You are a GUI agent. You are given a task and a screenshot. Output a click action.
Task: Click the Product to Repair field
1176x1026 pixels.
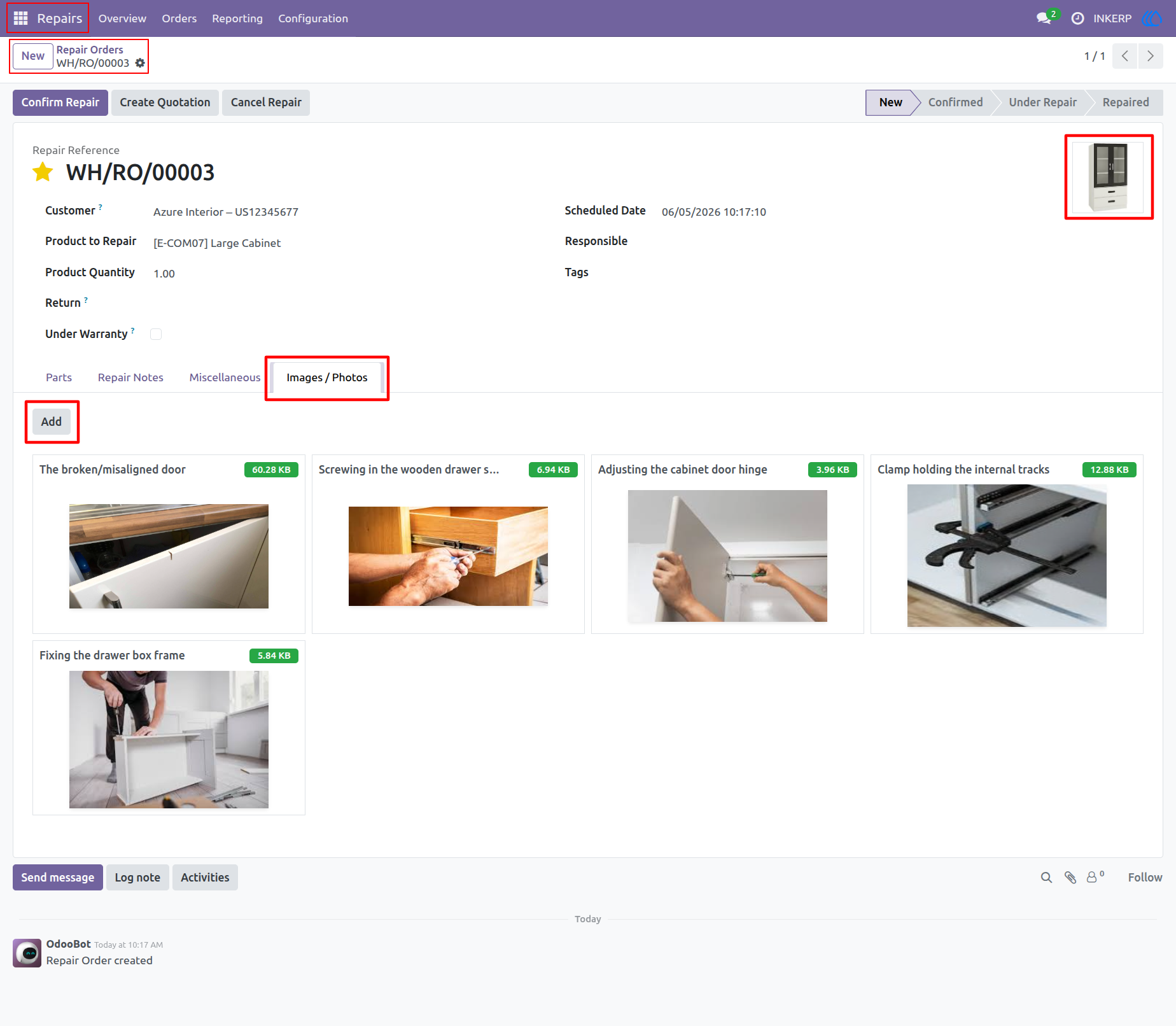click(217, 243)
